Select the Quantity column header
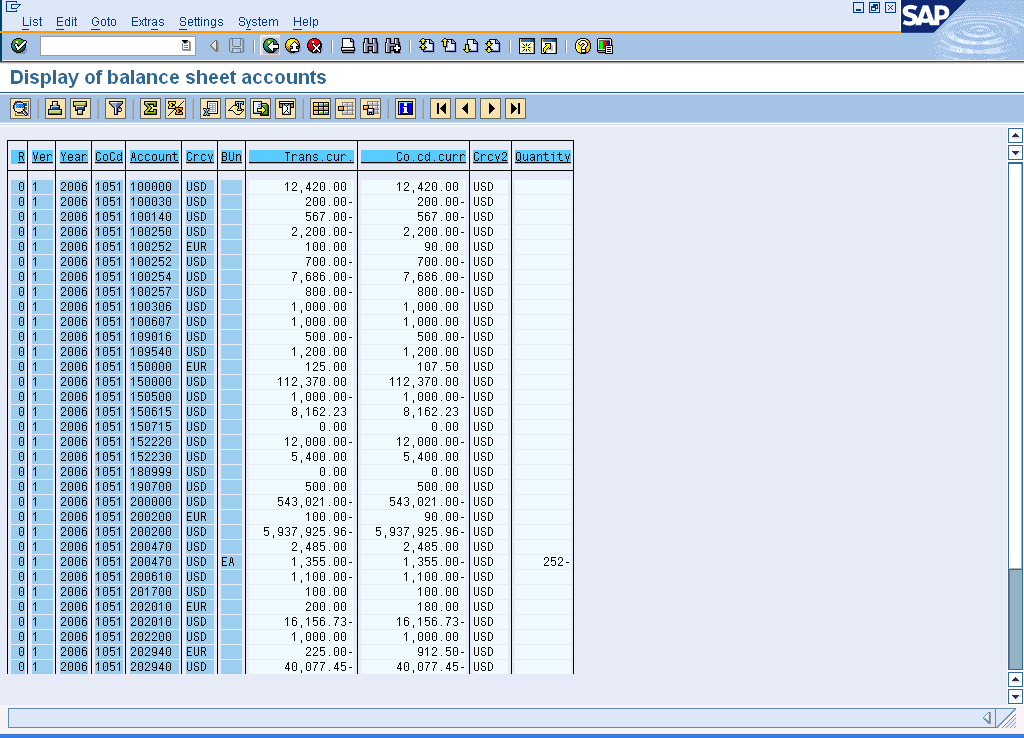Screen dimensions: 1024x738 click(x=543, y=157)
